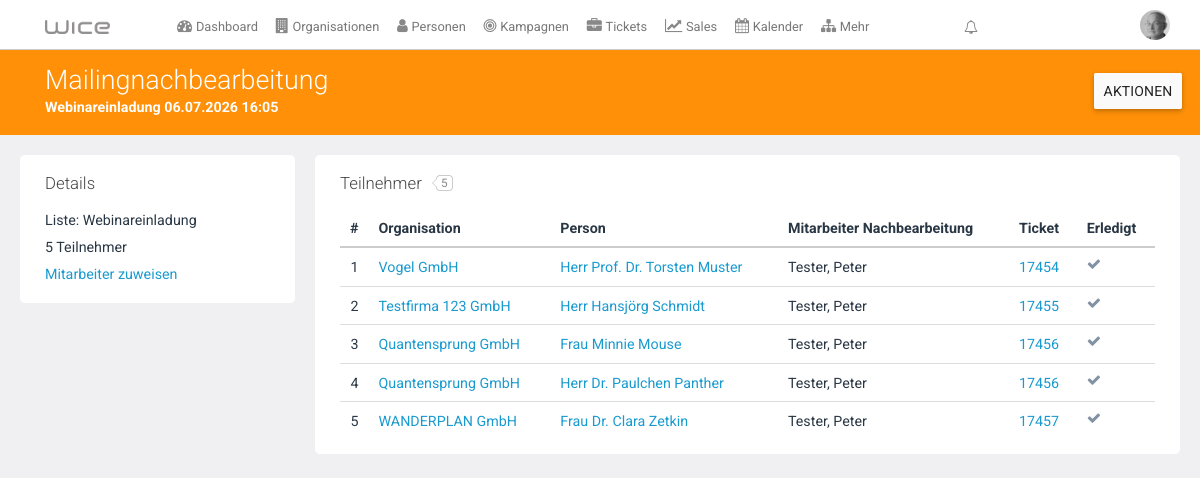This screenshot has width=1200, height=478.
Task: Open ticket 17456 for Minnie Mouse
Action: 1039,344
